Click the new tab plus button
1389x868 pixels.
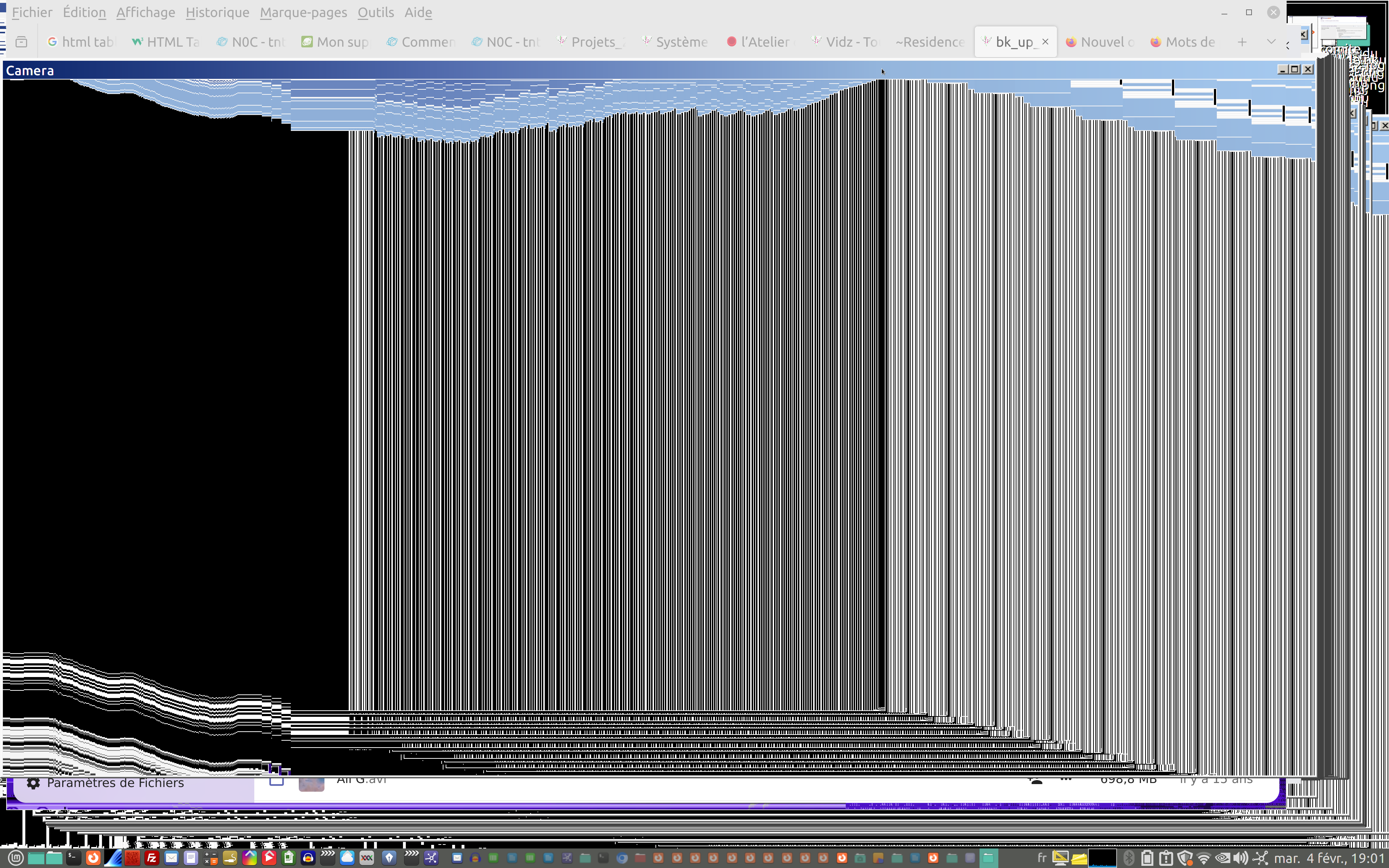(x=1241, y=42)
